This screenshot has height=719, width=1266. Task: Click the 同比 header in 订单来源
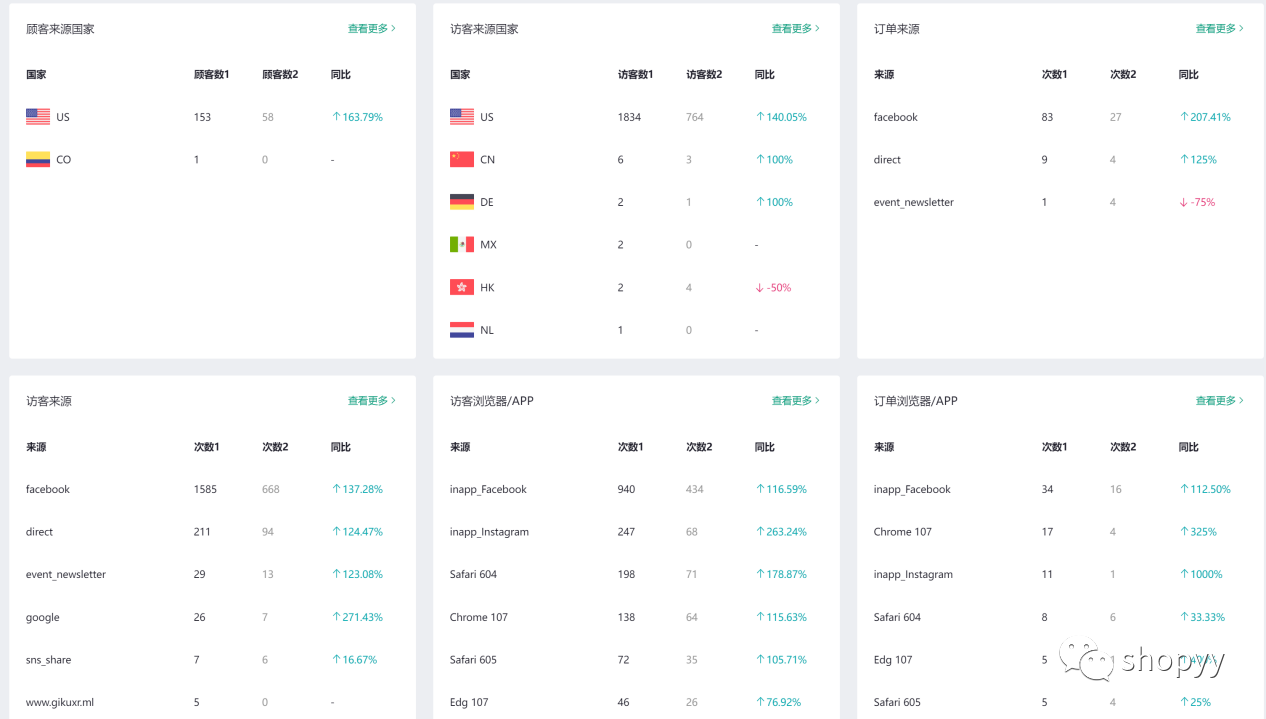(x=1188, y=75)
